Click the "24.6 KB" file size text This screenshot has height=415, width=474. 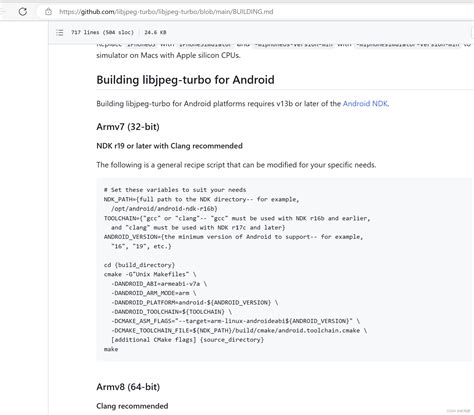(x=155, y=32)
